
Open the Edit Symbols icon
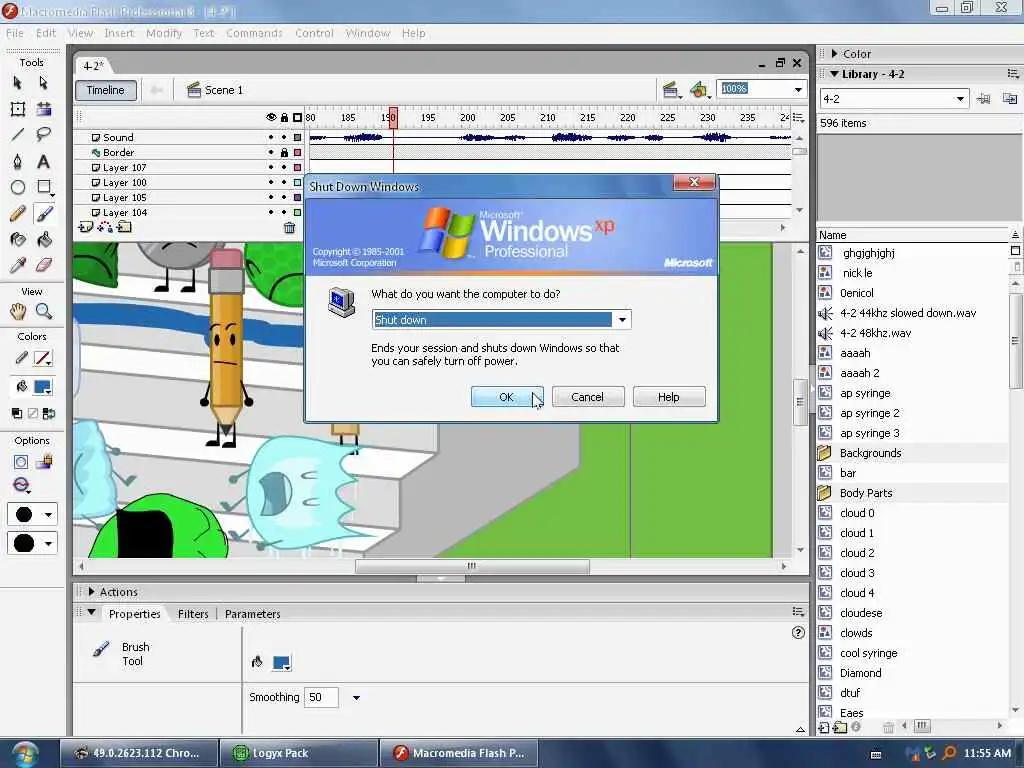pos(699,90)
